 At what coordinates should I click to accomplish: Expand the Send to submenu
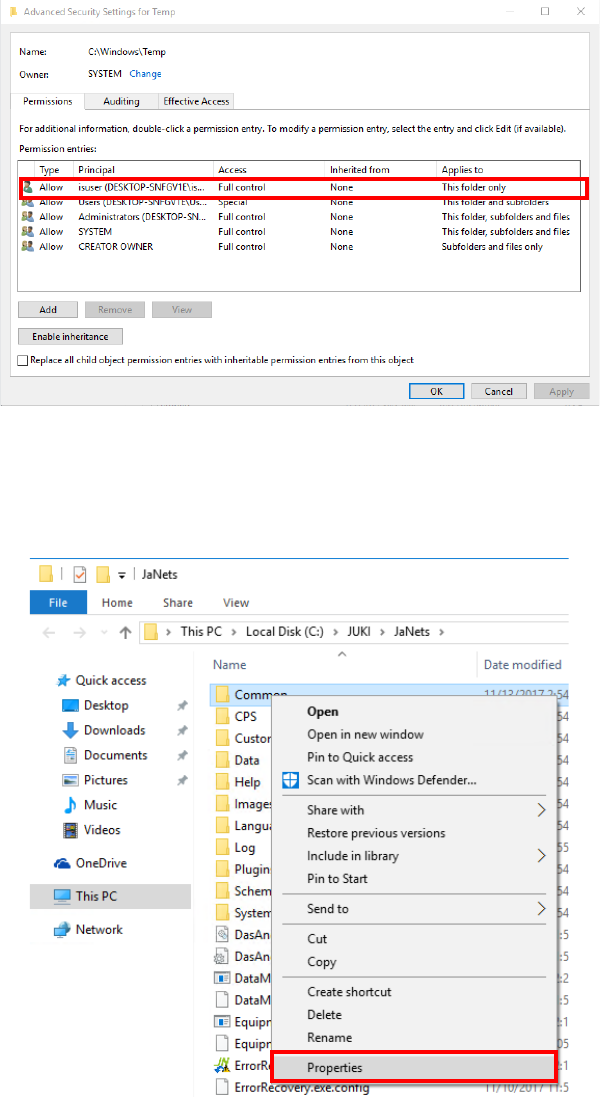tap(414, 909)
